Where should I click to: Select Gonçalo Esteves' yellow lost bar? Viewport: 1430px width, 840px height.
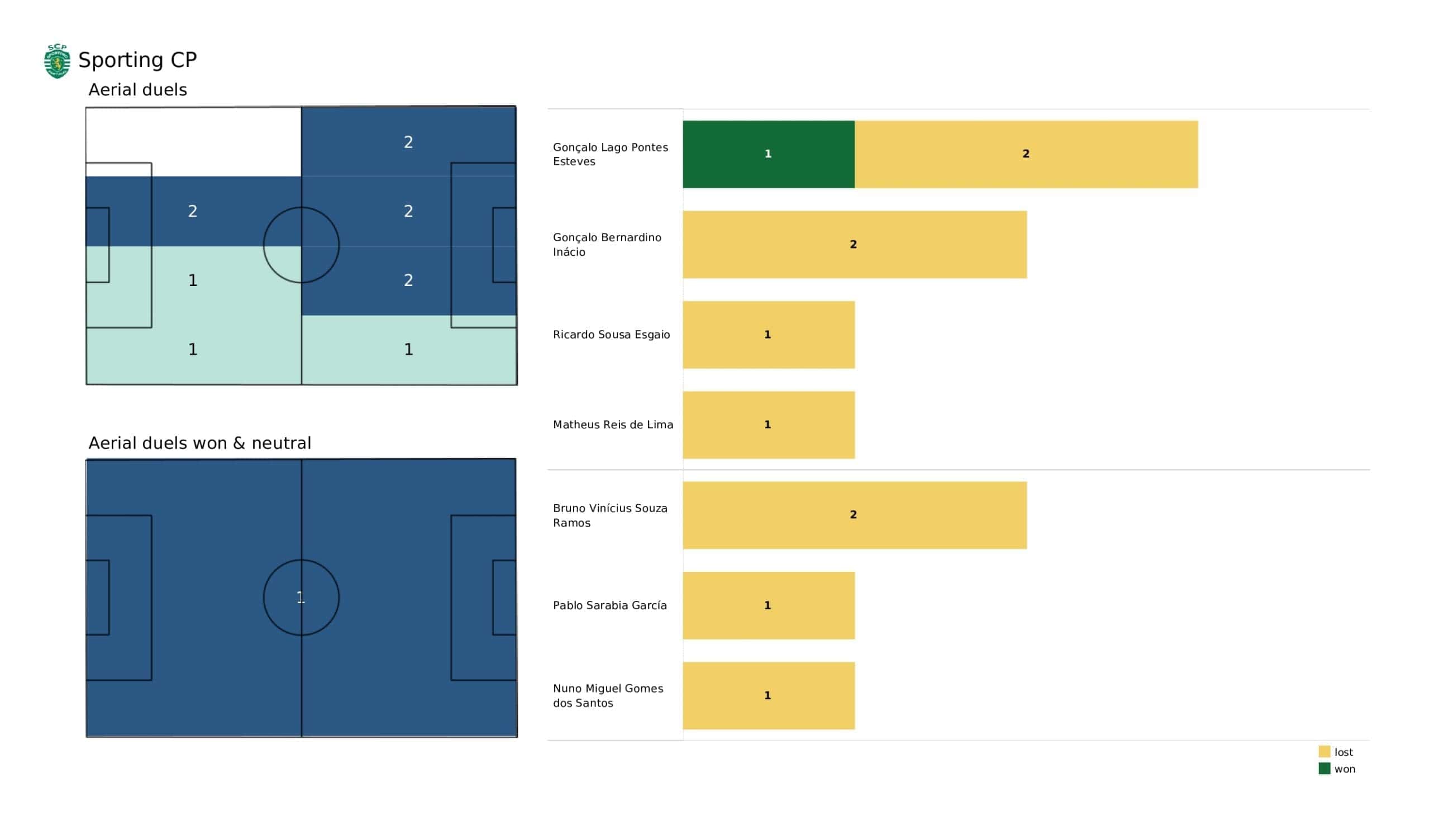coord(1026,154)
